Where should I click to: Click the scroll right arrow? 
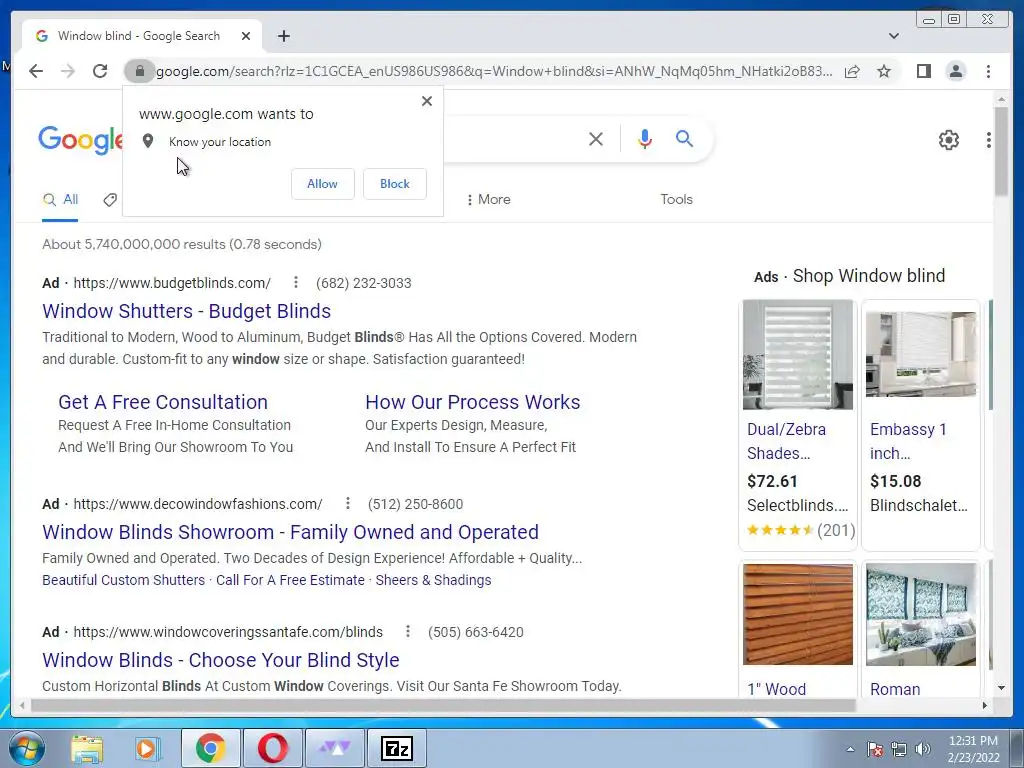[985, 705]
